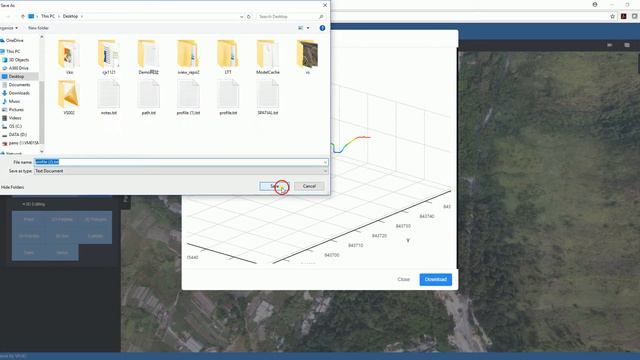Image resolution: width=640 pixels, height=360 pixels.
Task: Click the red PDF extension icon in browser
Action: [623, 17]
